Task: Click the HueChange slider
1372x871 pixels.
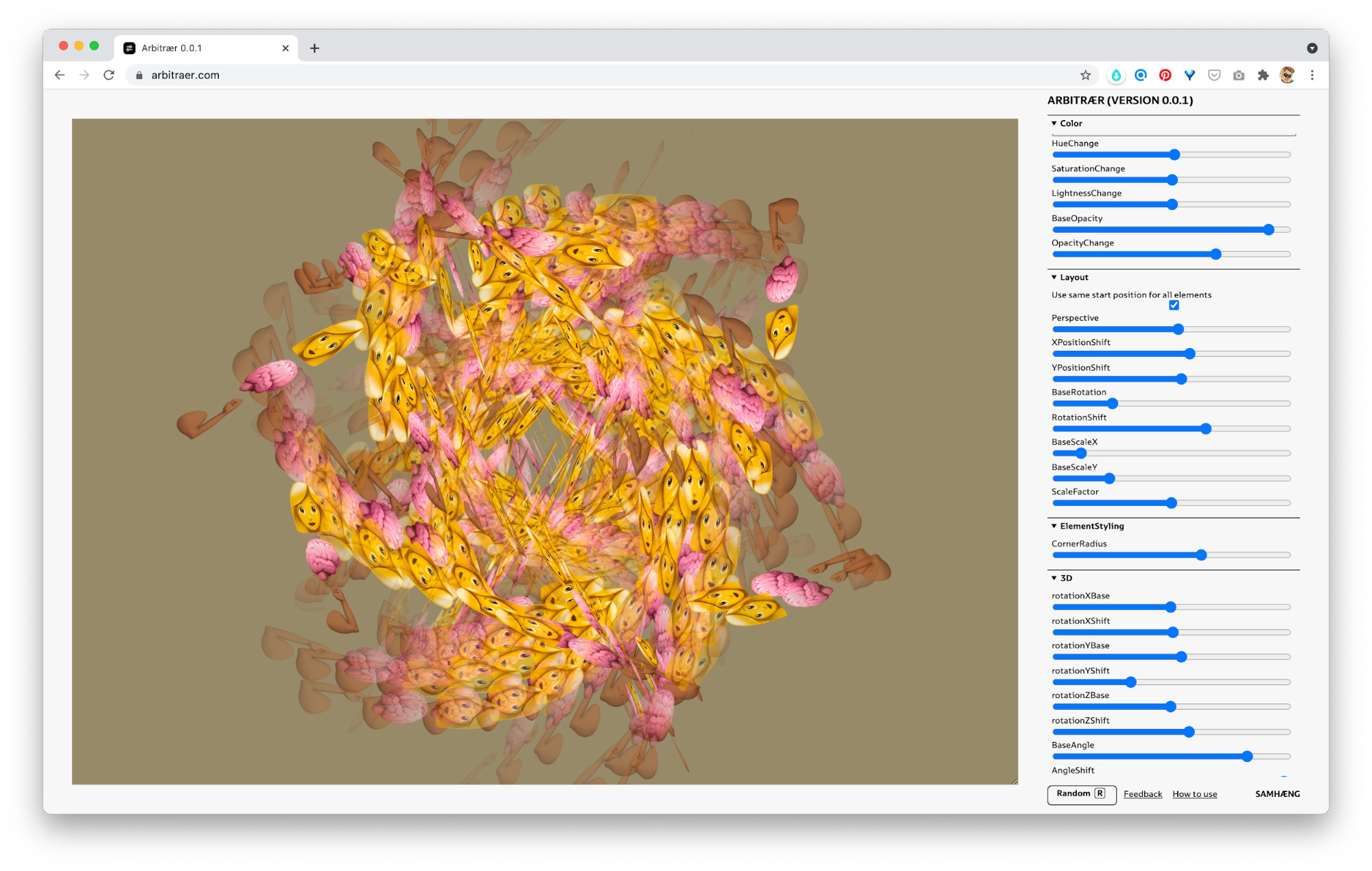Action: (x=1171, y=155)
